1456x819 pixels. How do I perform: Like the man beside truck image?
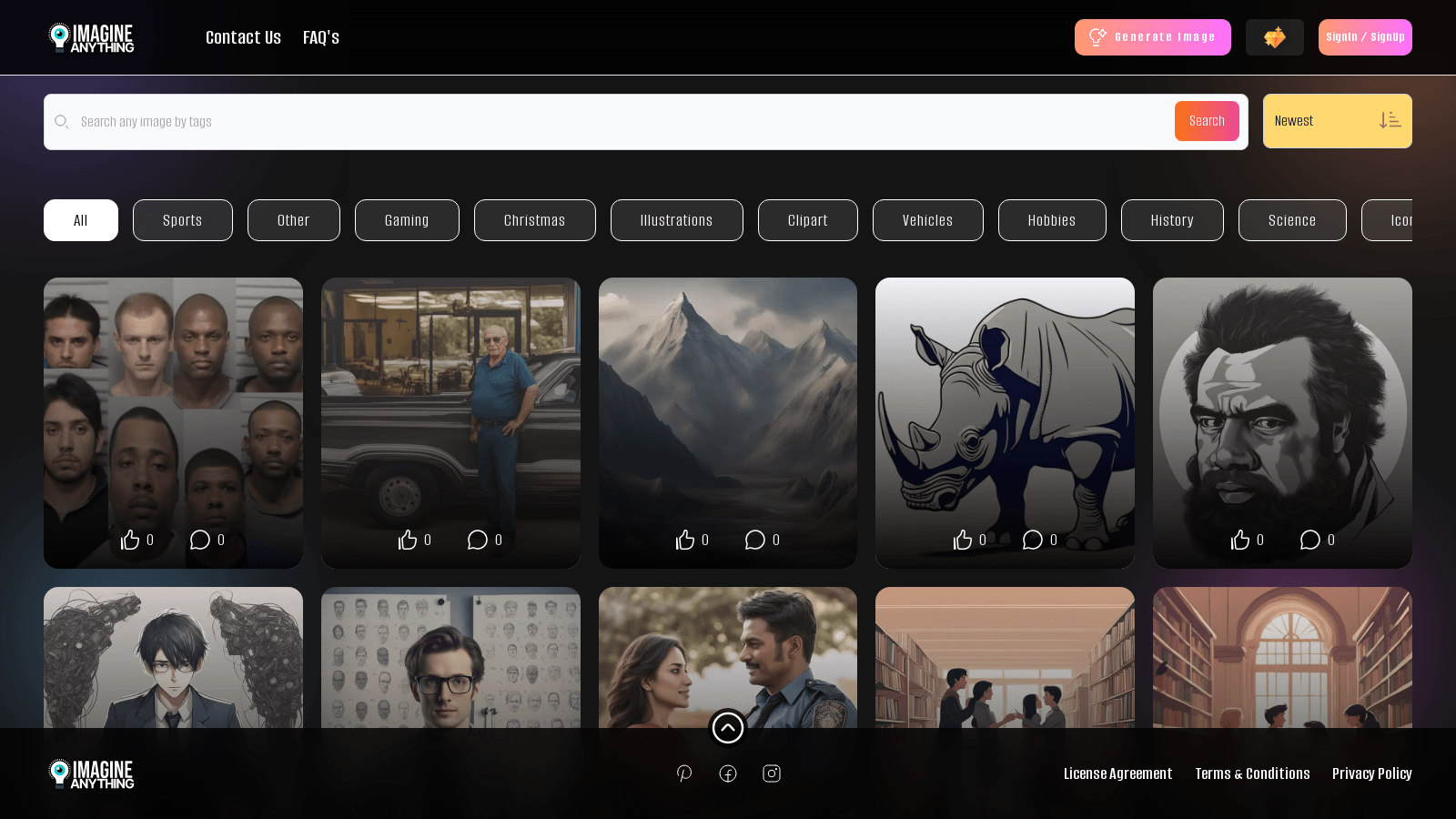[x=408, y=540]
